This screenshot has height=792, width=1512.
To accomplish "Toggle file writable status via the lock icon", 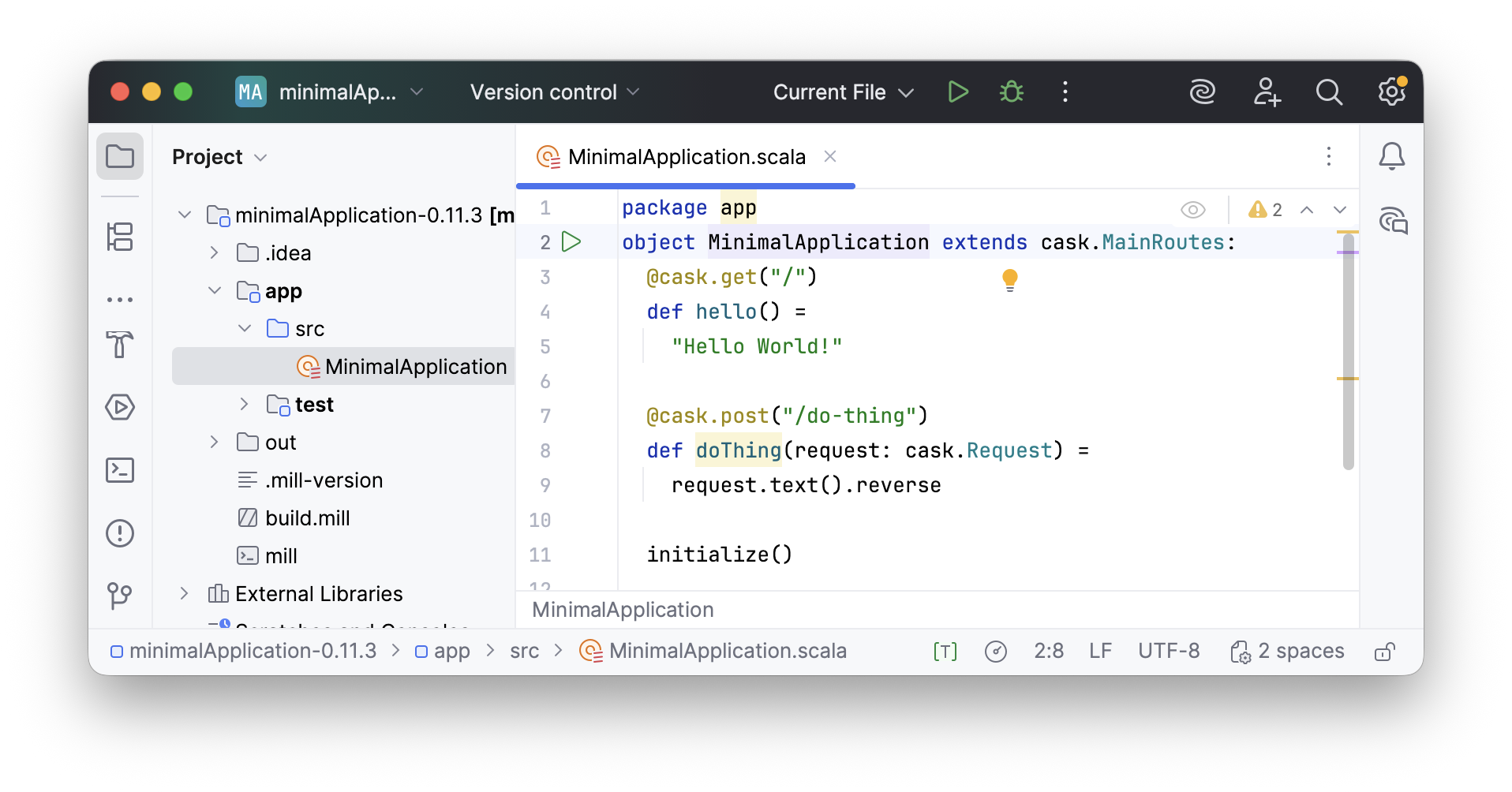I will 1384,651.
